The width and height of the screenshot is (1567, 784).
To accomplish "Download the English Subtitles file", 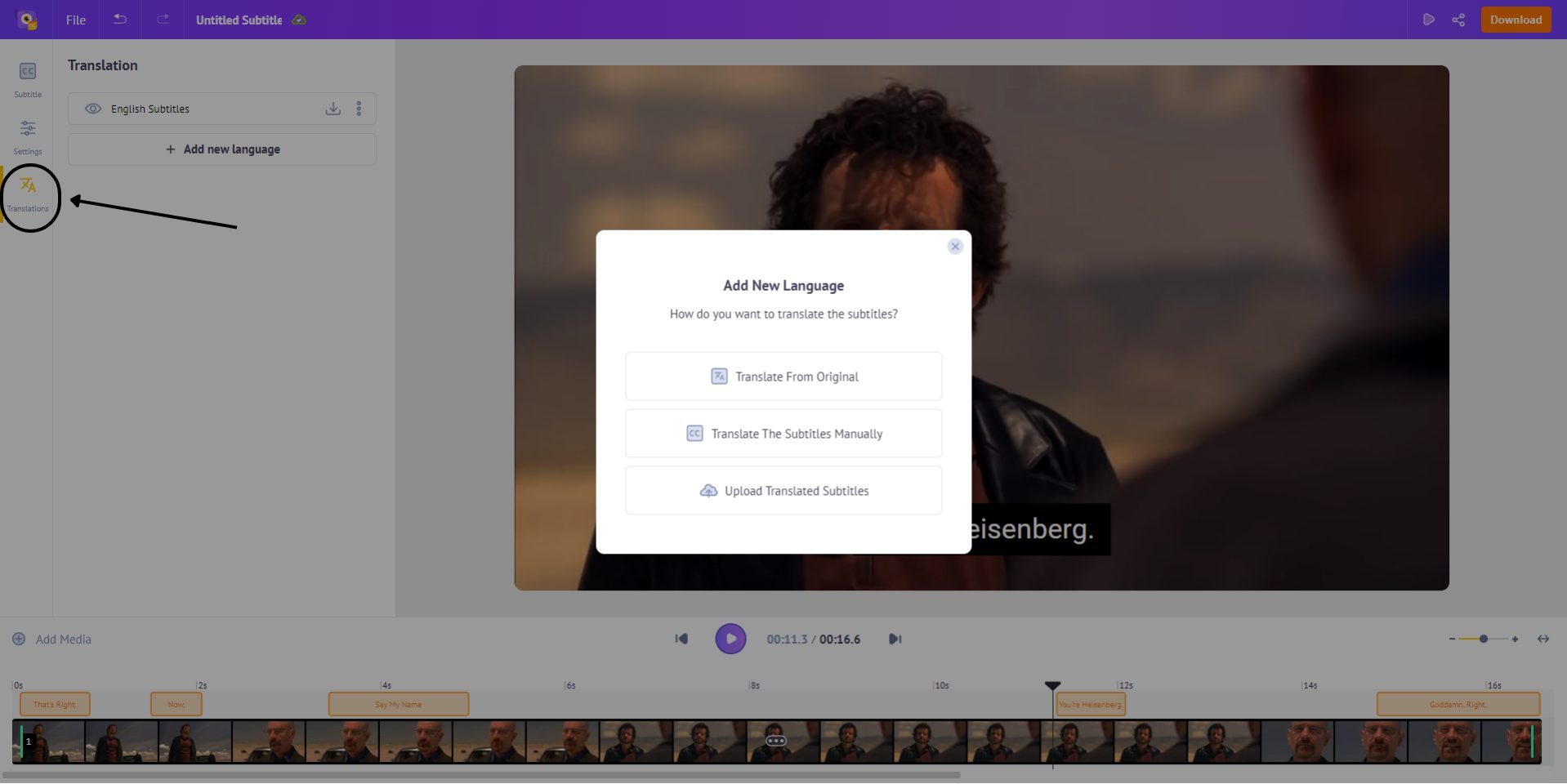I will tap(333, 109).
